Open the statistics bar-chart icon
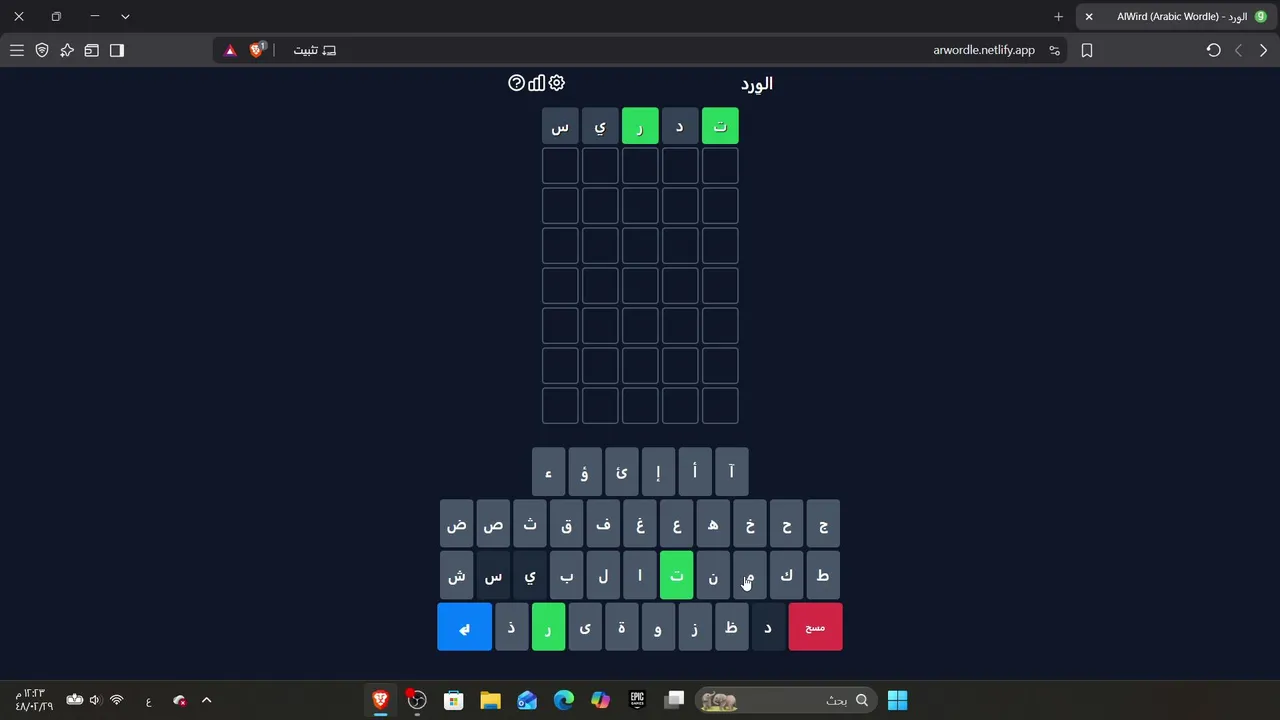The image size is (1280, 720). point(537,83)
